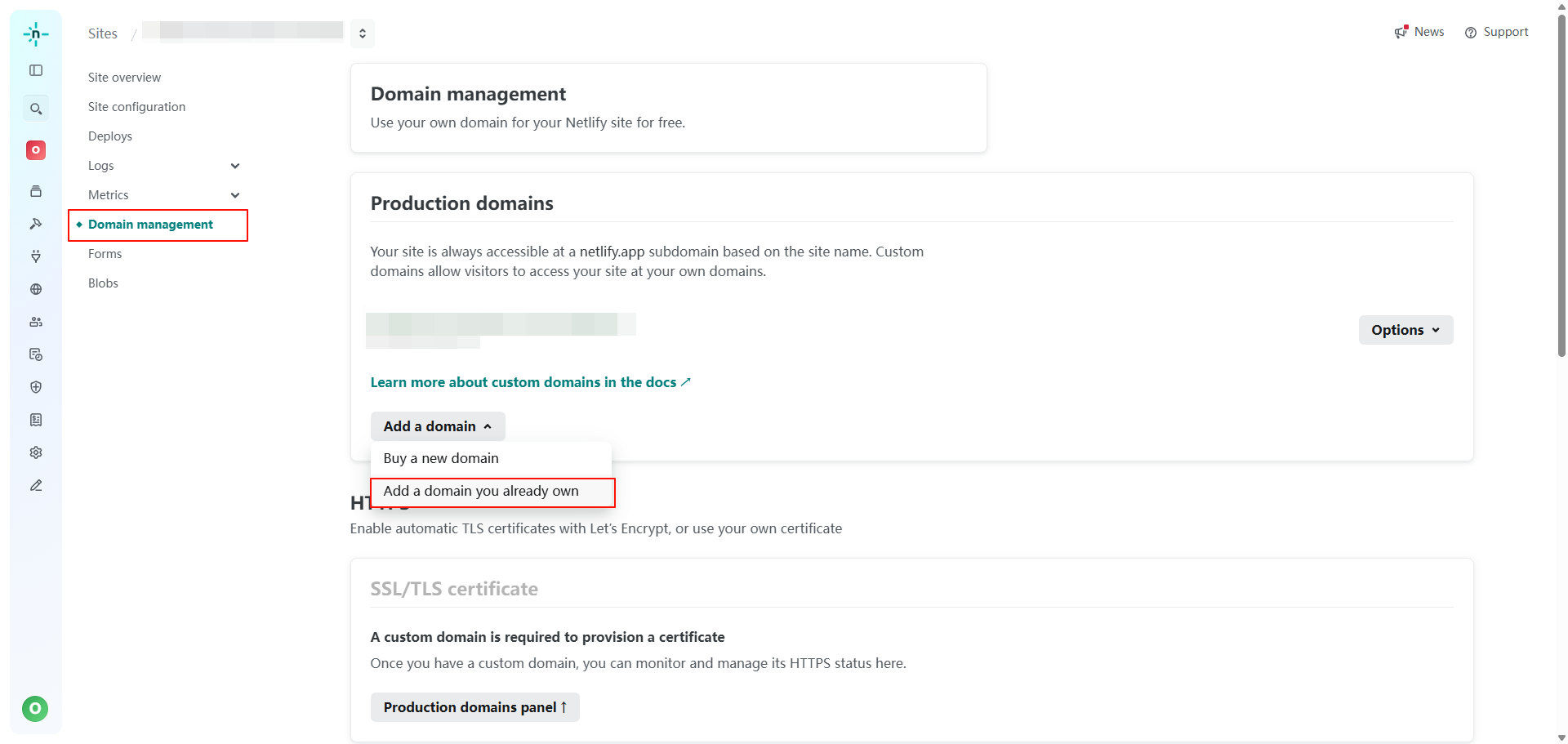Viewport: 1568px width, 744px height.
Task: Open the Options dropdown
Action: (x=1405, y=330)
